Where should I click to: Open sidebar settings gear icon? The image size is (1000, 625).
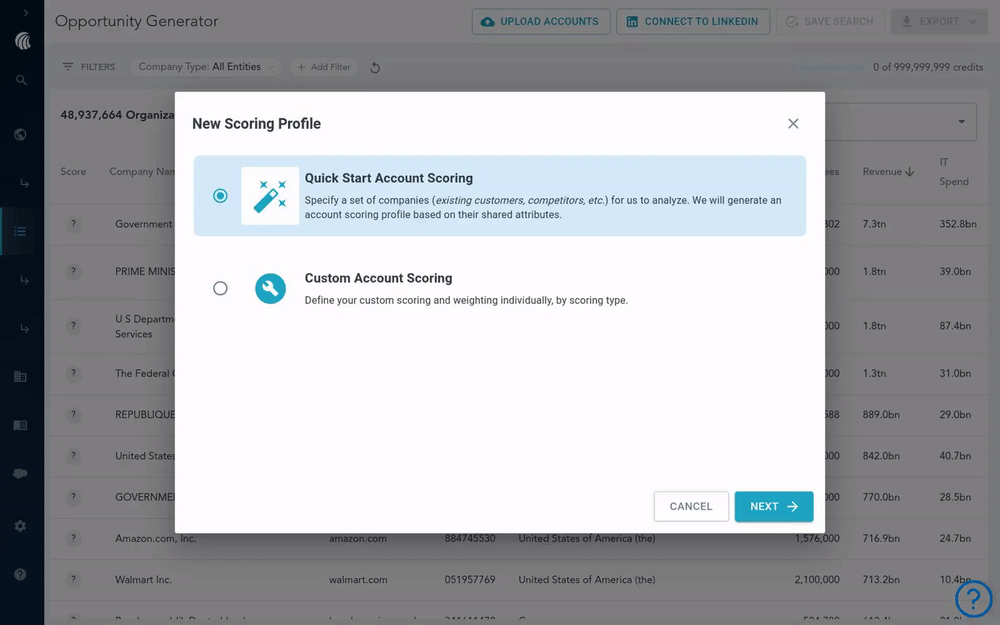[20, 526]
